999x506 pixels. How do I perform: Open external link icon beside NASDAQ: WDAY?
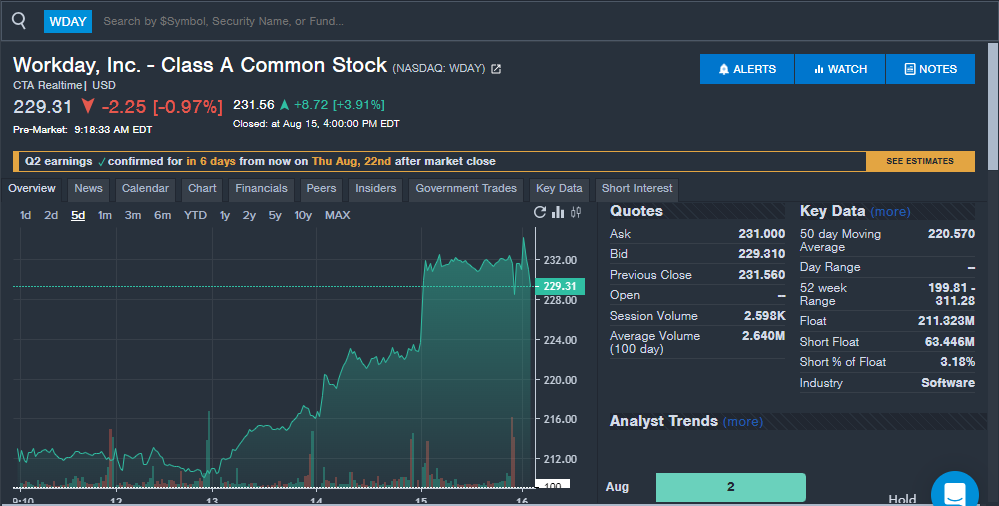click(x=496, y=69)
